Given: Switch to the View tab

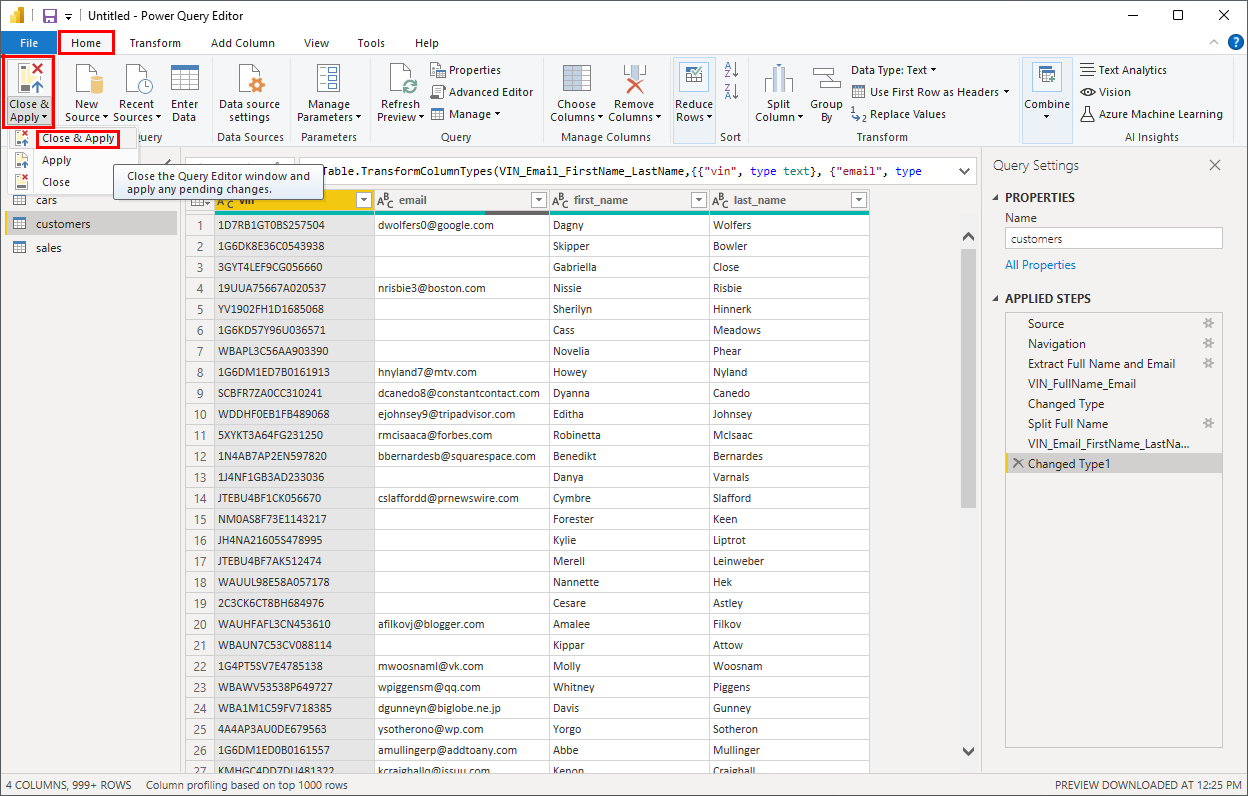Looking at the screenshot, I should coord(316,43).
